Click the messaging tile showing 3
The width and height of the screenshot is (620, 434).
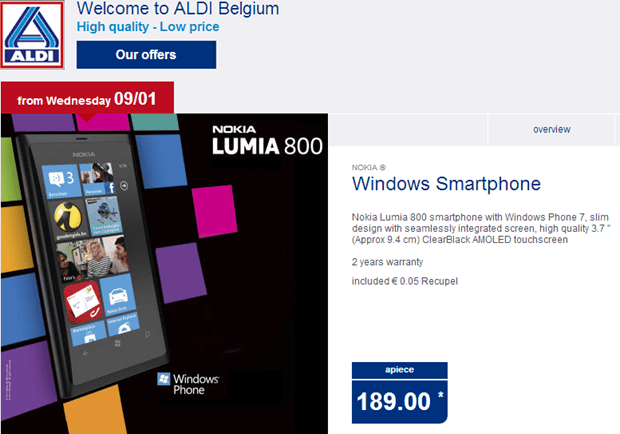(62, 181)
